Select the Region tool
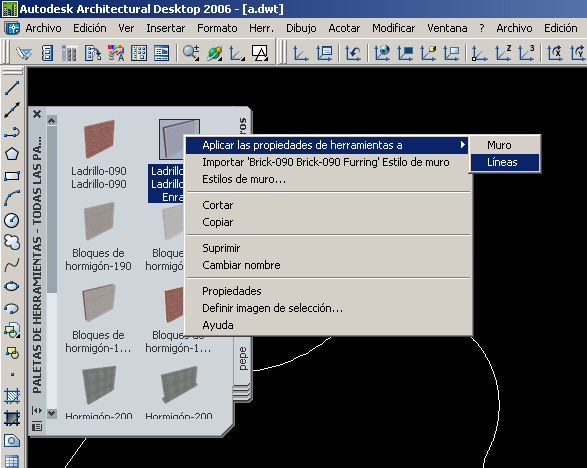587x468 pixels. point(12,440)
